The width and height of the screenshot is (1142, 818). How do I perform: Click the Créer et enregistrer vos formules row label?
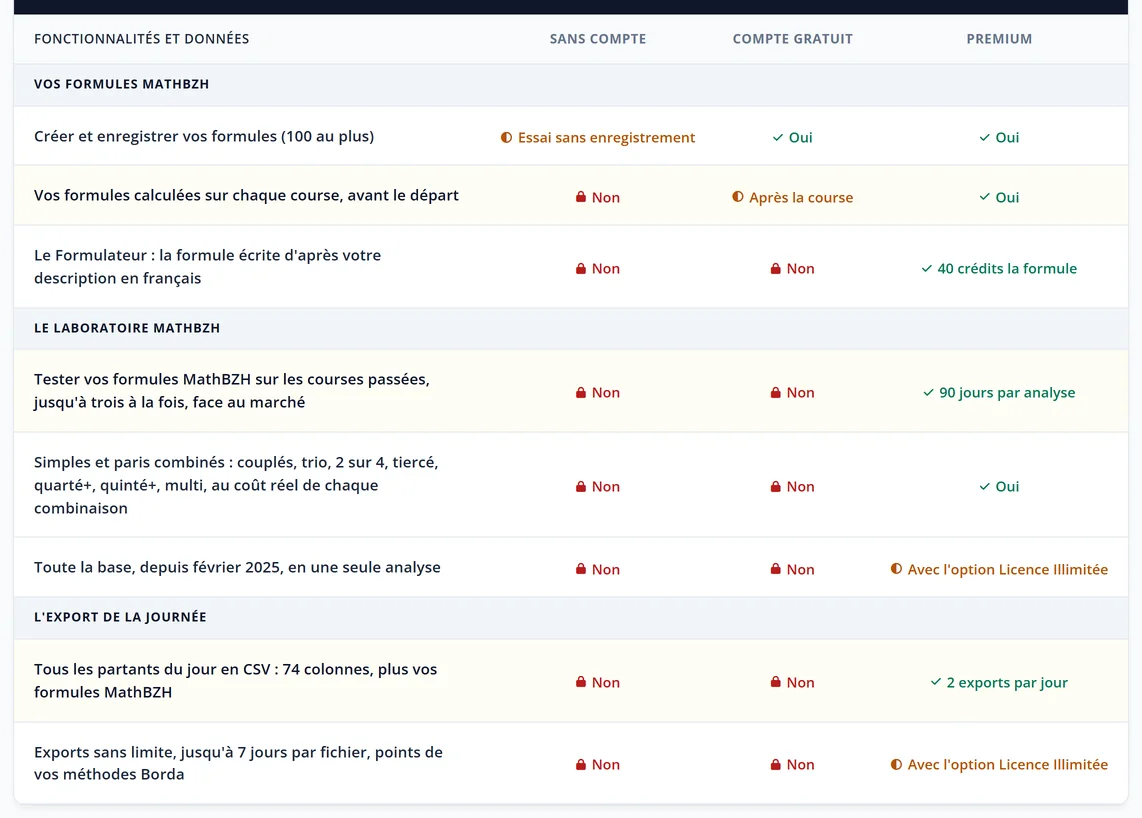(x=204, y=136)
